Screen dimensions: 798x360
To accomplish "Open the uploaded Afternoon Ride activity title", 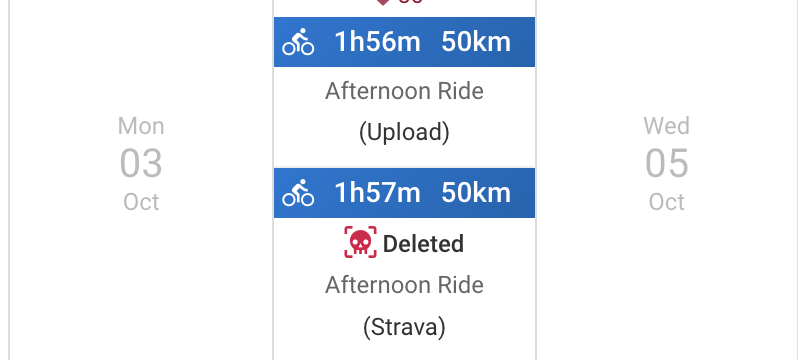I will 405,92.
